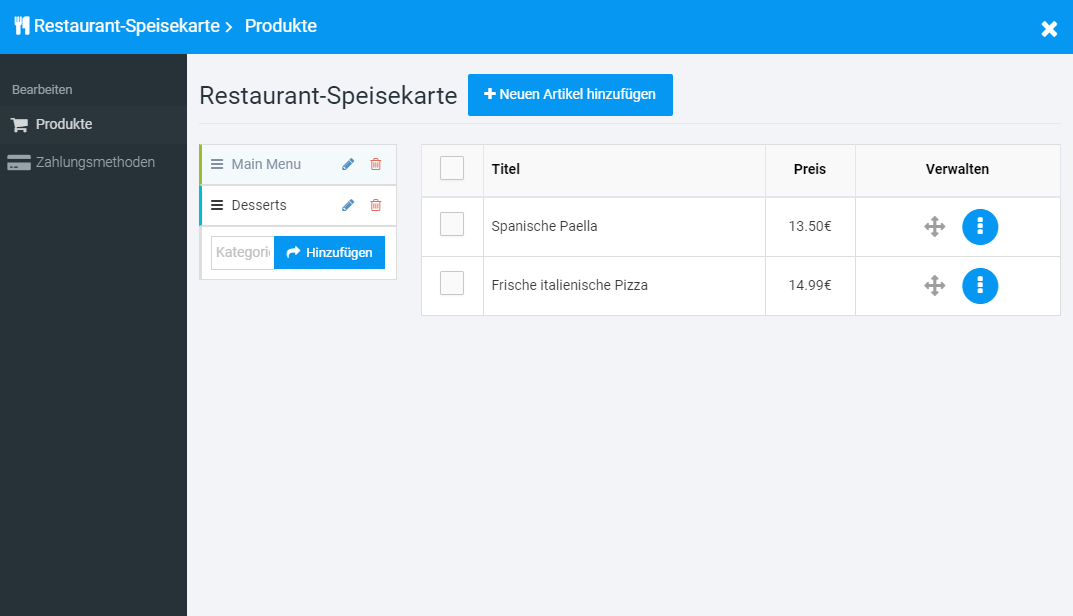Edit the Desserts category with pencil icon
Image resolution: width=1073 pixels, height=616 pixels.
348,205
